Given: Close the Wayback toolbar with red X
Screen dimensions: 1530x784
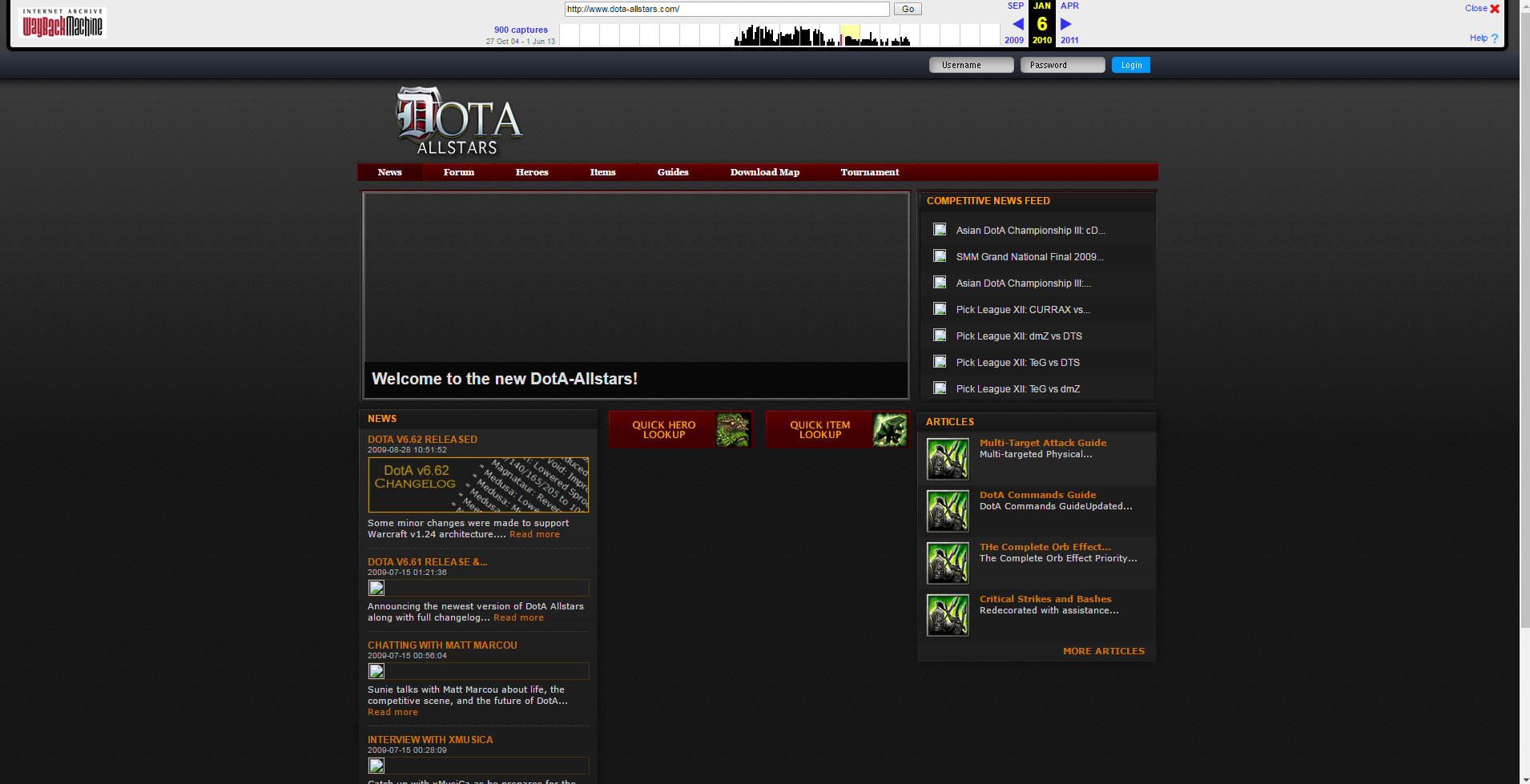Looking at the screenshot, I should coord(1495,9).
